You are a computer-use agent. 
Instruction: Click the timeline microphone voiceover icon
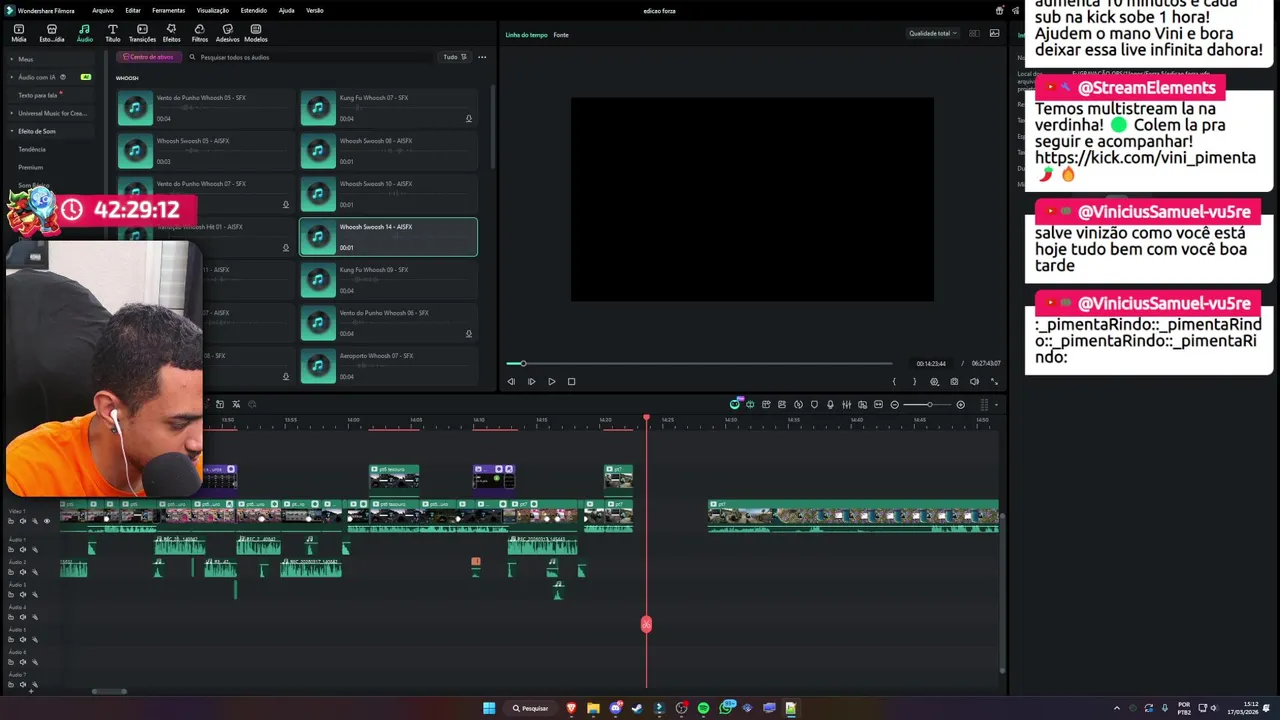[830, 404]
